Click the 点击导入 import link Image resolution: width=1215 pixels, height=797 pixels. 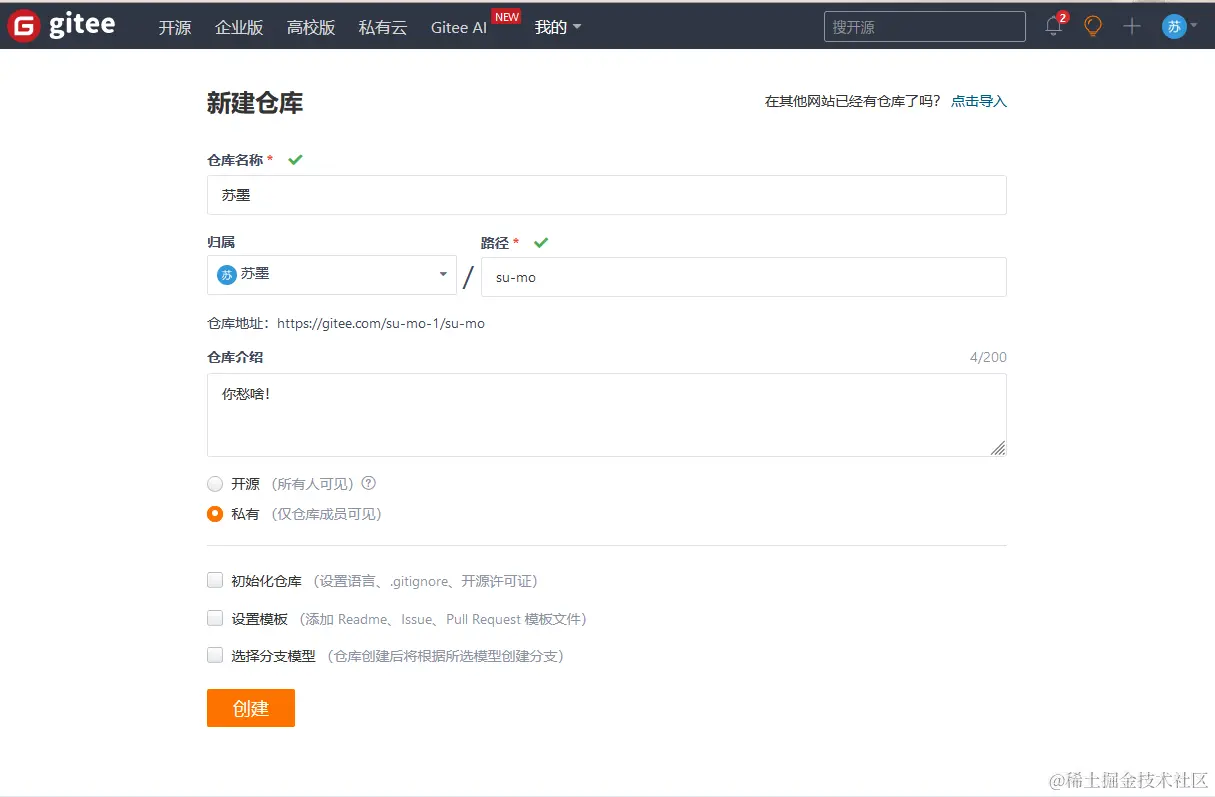(978, 100)
